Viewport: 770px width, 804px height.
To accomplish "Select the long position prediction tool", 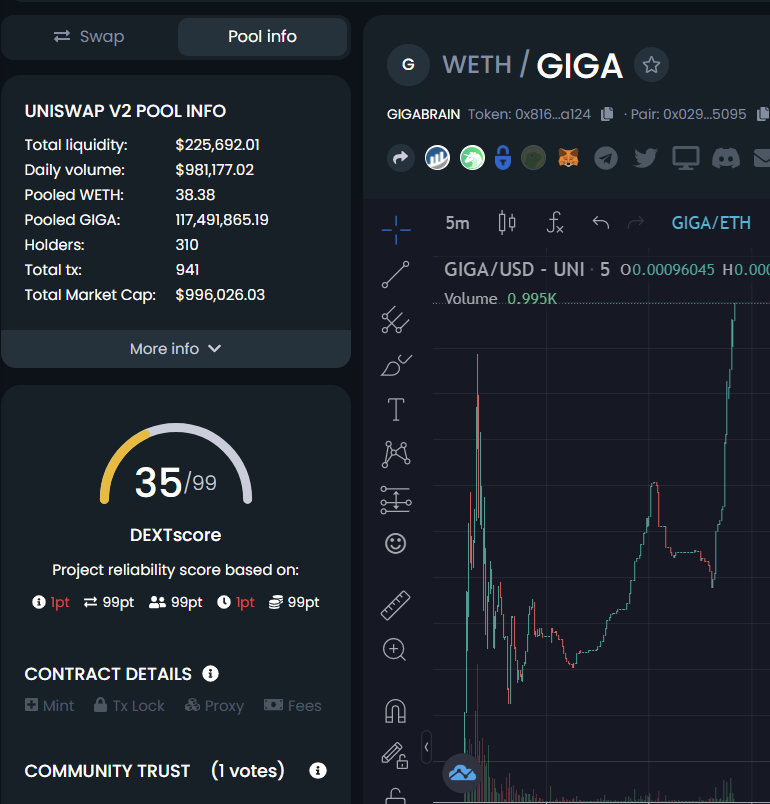I will pyautogui.click(x=396, y=499).
